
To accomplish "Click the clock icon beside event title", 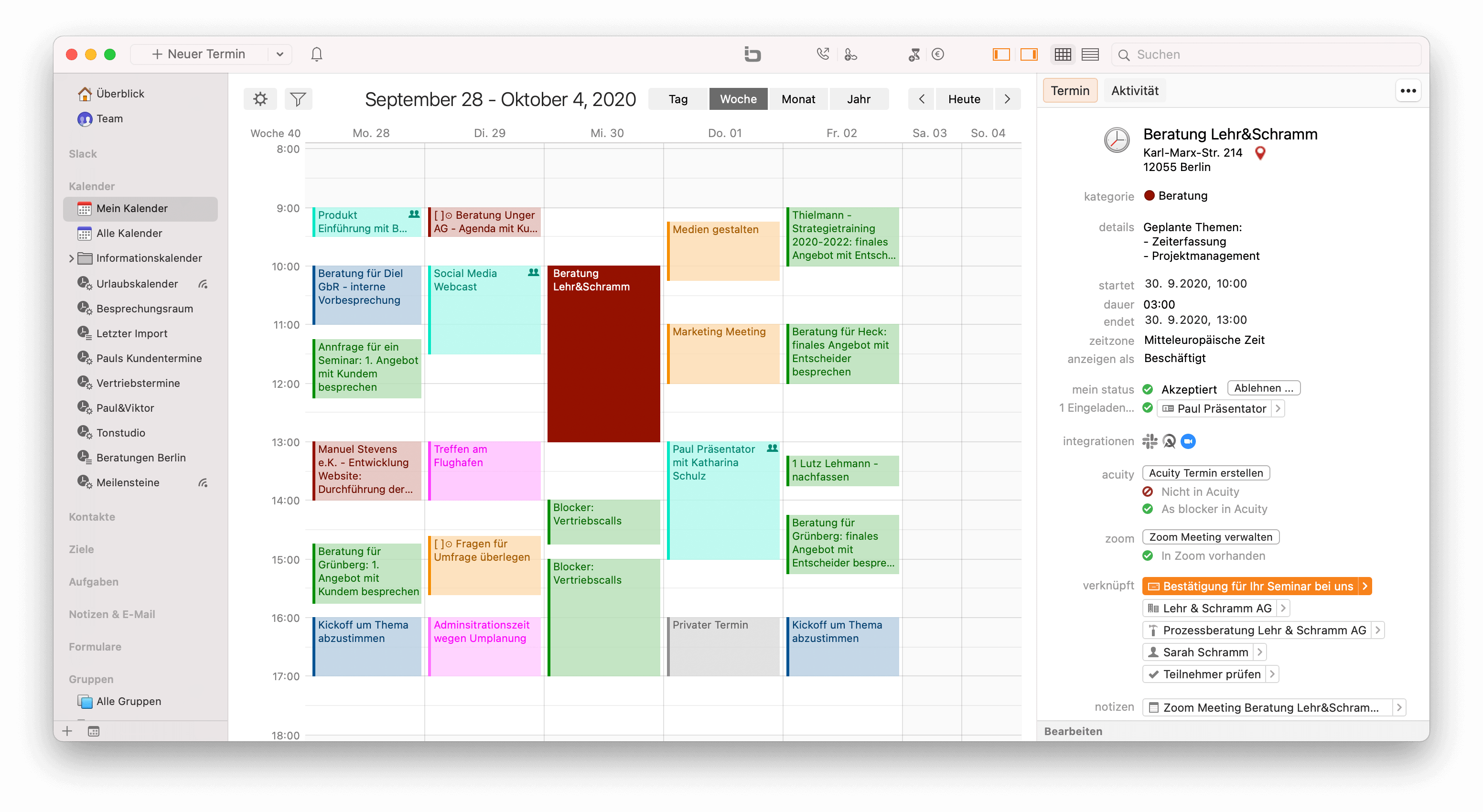I will (x=1116, y=140).
